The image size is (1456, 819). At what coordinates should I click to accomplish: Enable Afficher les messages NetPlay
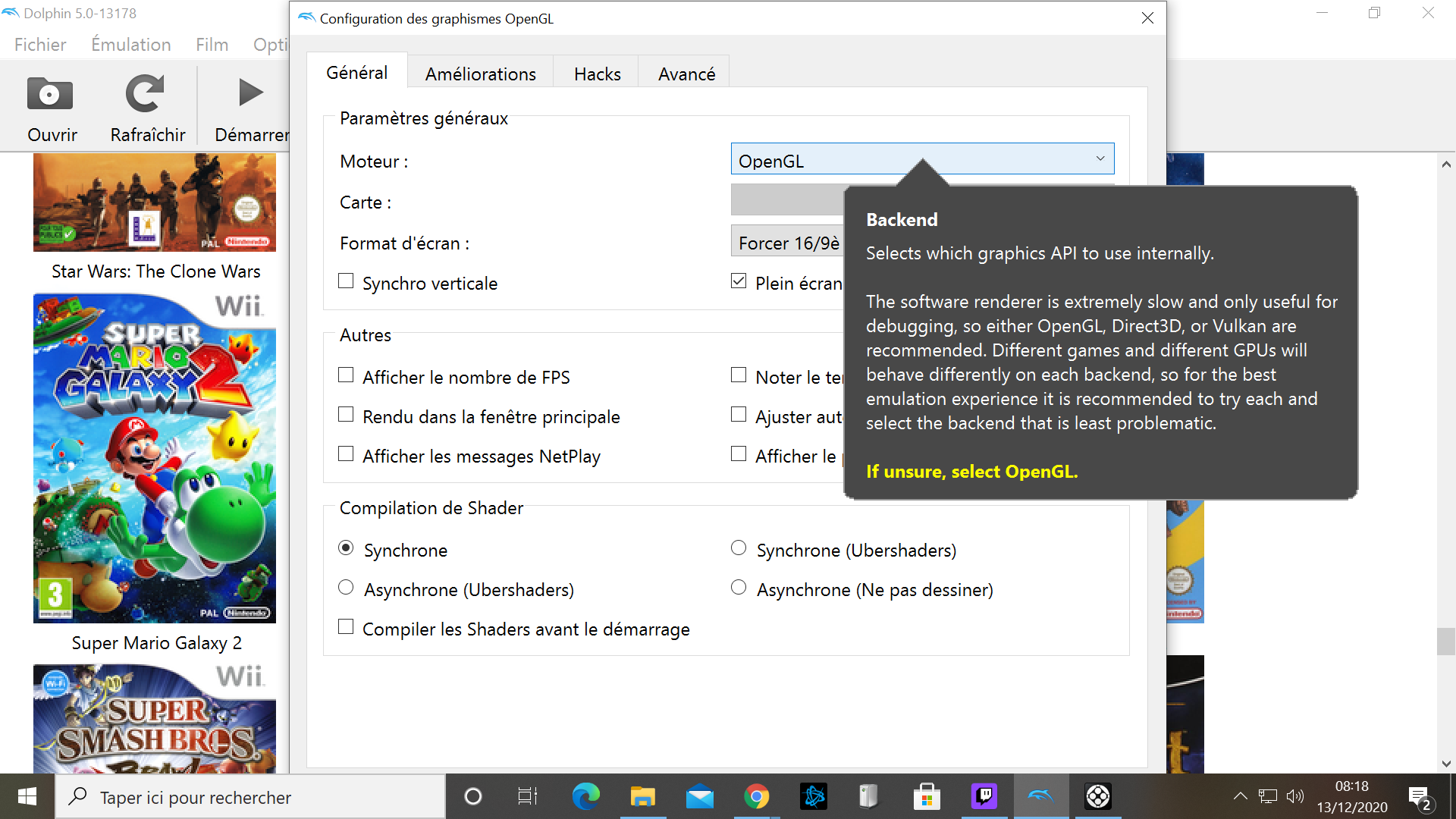[x=346, y=454]
